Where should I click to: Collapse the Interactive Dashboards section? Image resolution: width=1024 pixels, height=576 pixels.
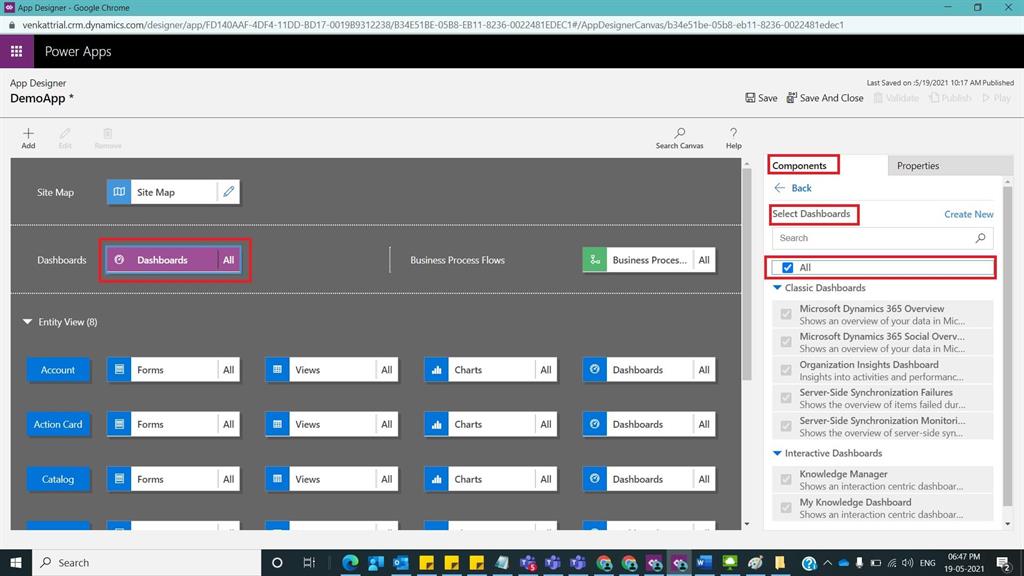(778, 453)
